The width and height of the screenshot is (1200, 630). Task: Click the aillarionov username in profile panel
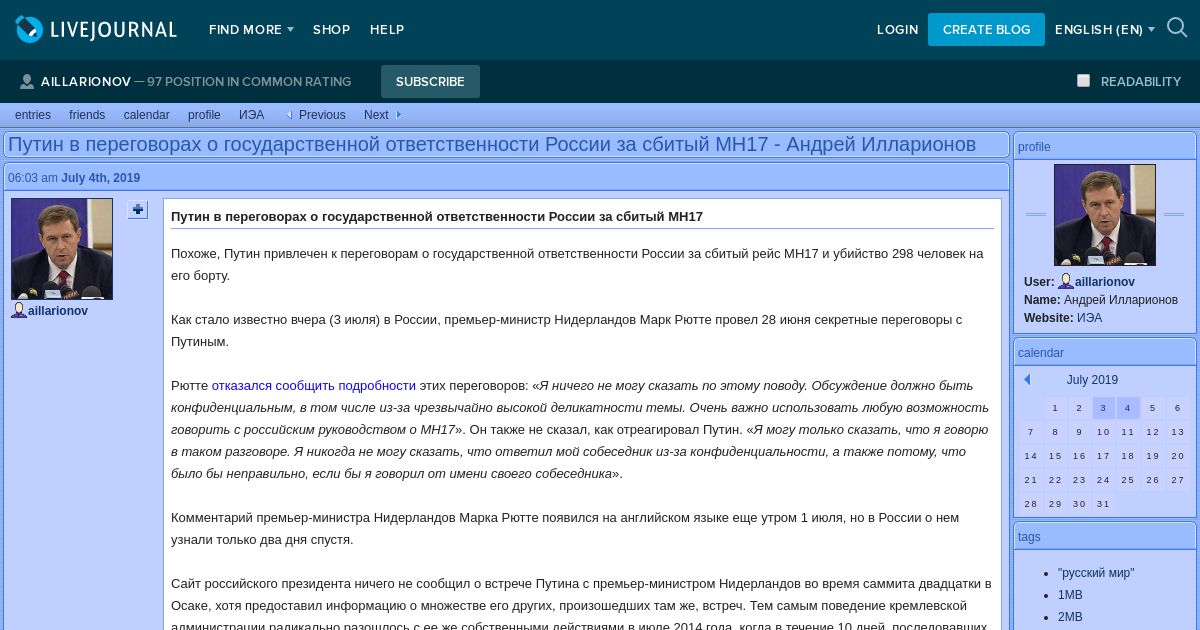point(1105,282)
